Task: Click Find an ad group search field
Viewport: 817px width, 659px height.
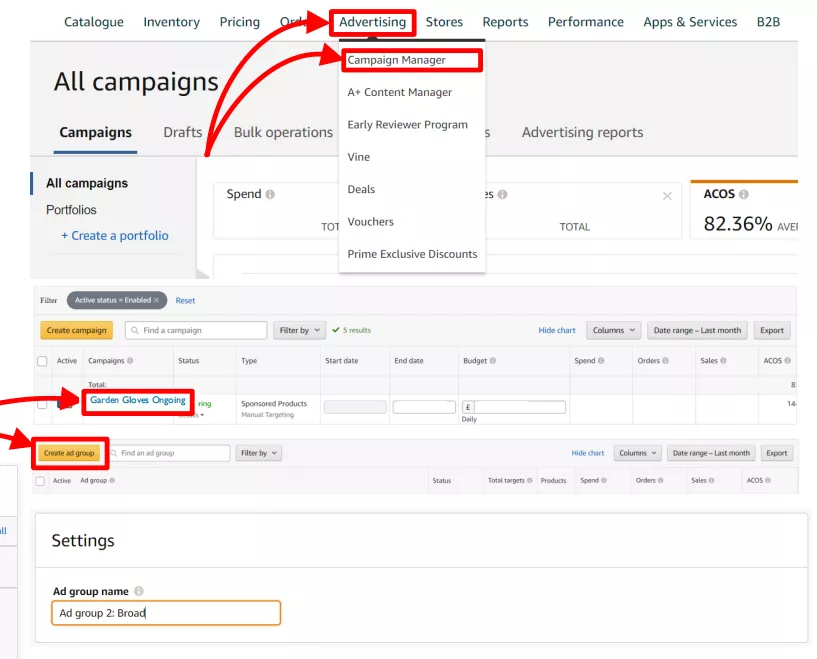Action: pyautogui.click(x=168, y=453)
